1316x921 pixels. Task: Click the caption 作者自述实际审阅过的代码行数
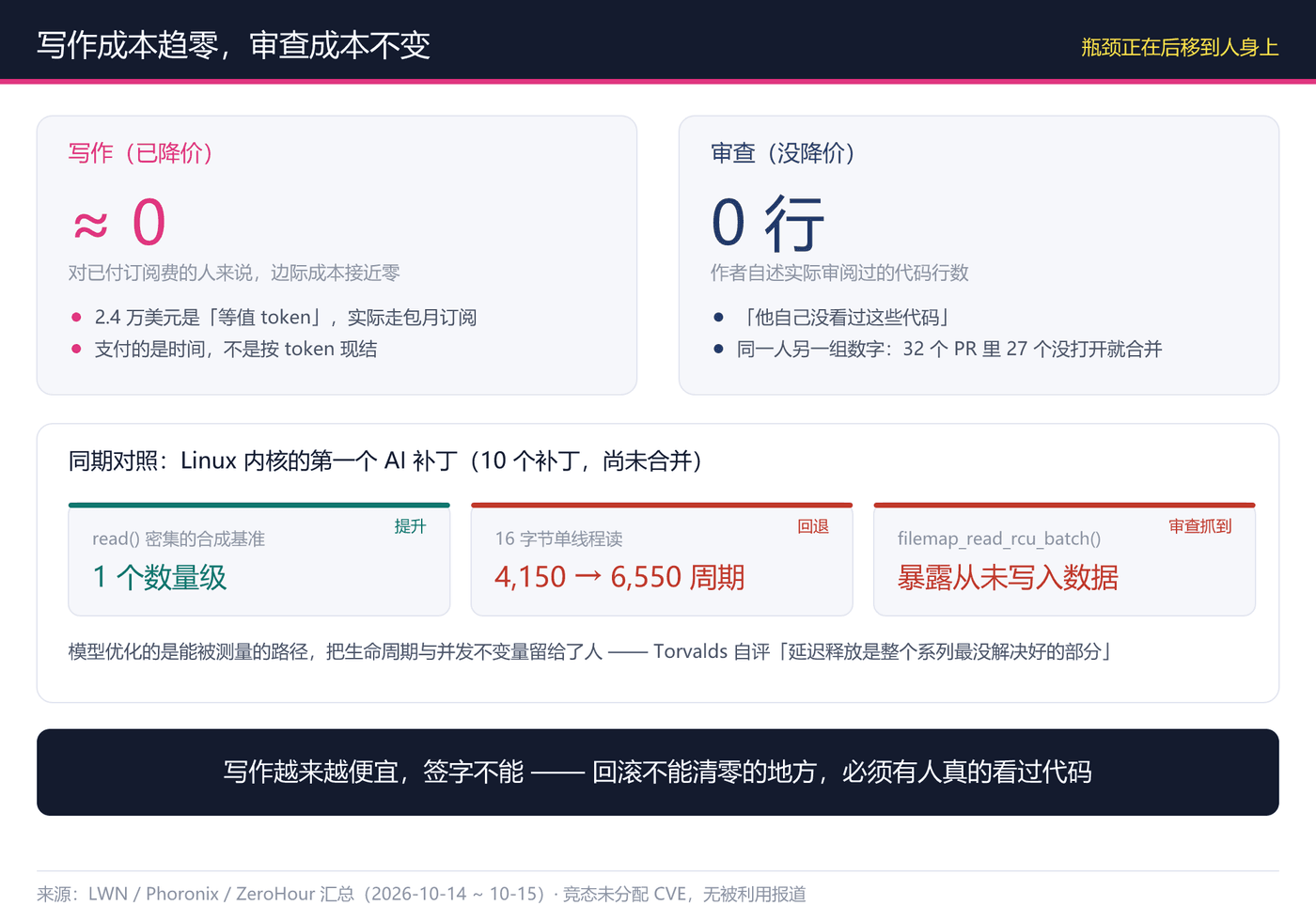(839, 273)
